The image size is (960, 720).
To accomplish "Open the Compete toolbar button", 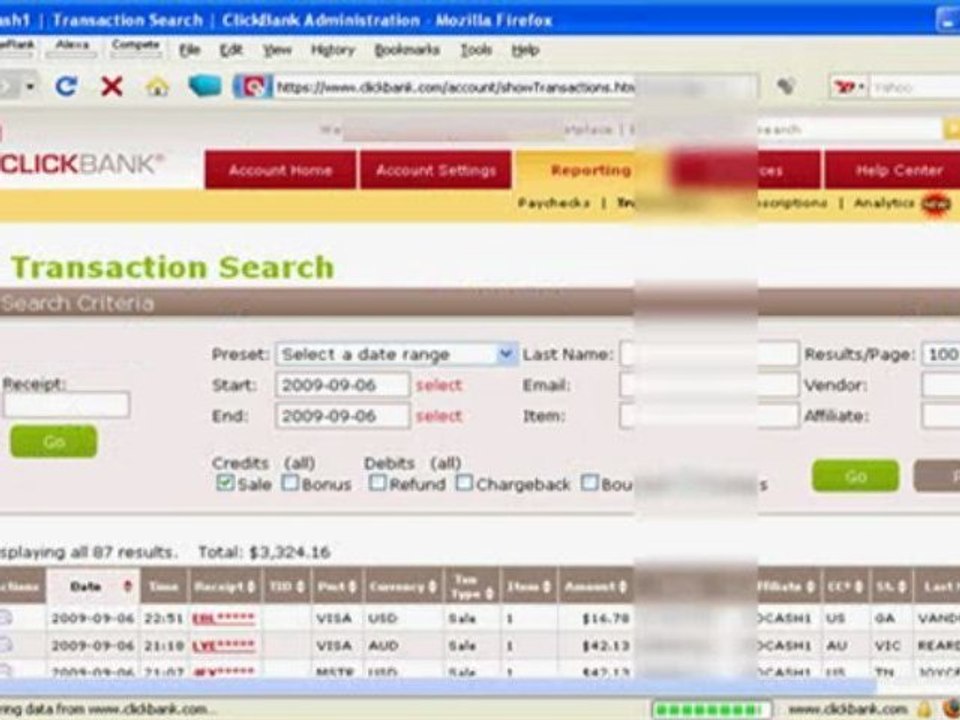I will coord(136,47).
